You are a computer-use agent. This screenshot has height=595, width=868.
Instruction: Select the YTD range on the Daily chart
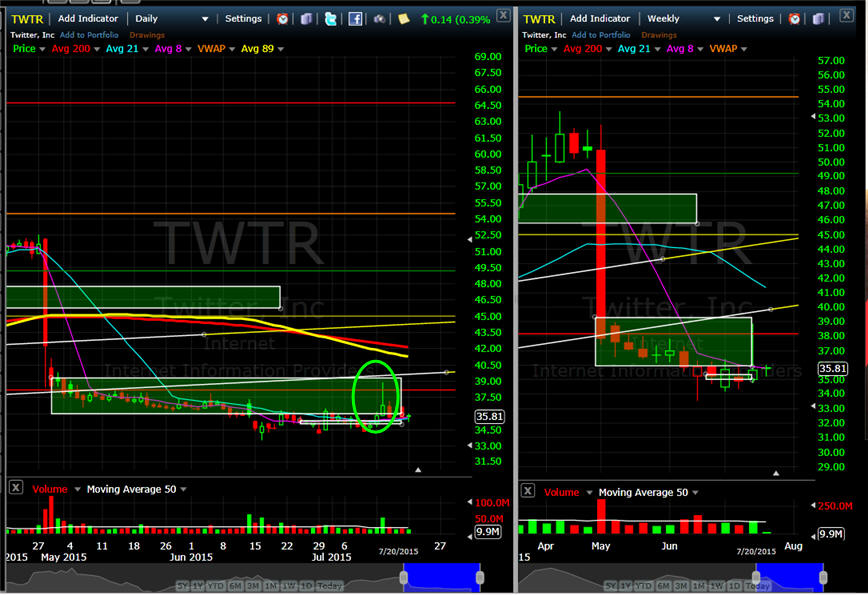216,586
